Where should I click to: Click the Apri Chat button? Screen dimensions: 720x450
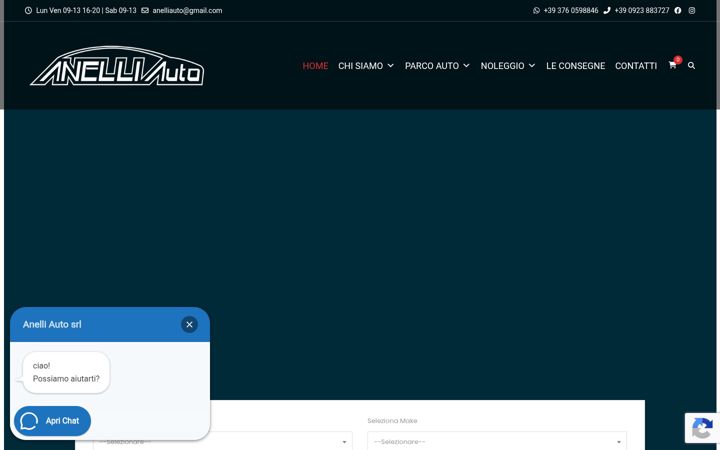pyautogui.click(x=52, y=421)
